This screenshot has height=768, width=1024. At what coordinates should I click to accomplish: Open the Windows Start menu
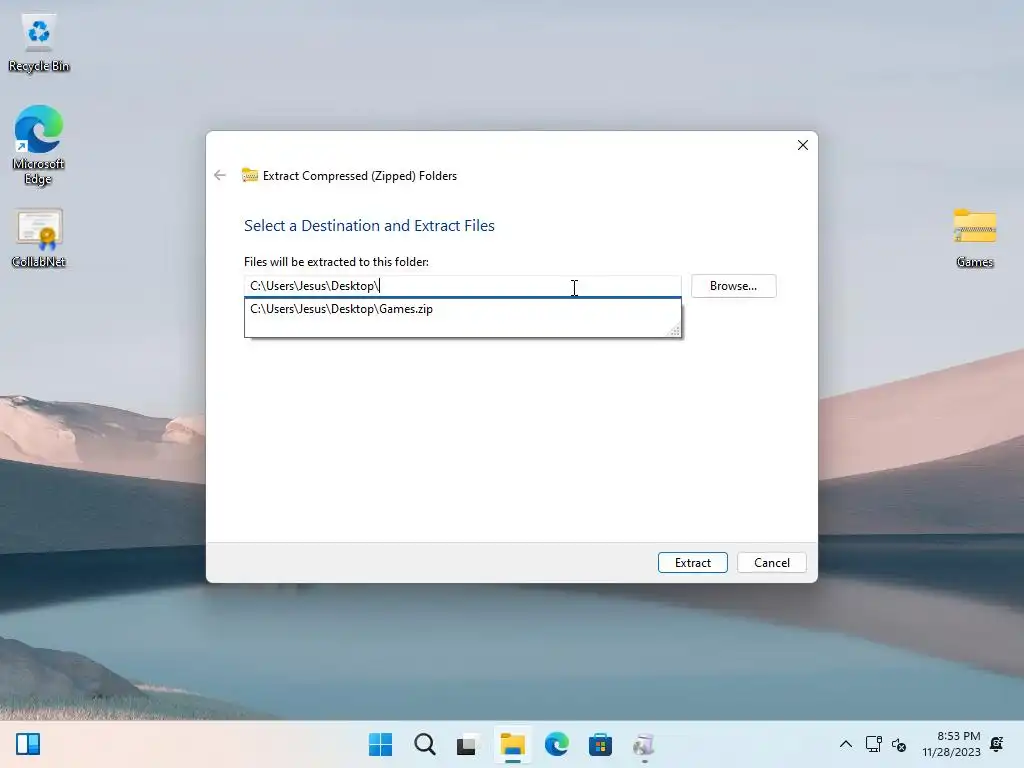pos(381,744)
